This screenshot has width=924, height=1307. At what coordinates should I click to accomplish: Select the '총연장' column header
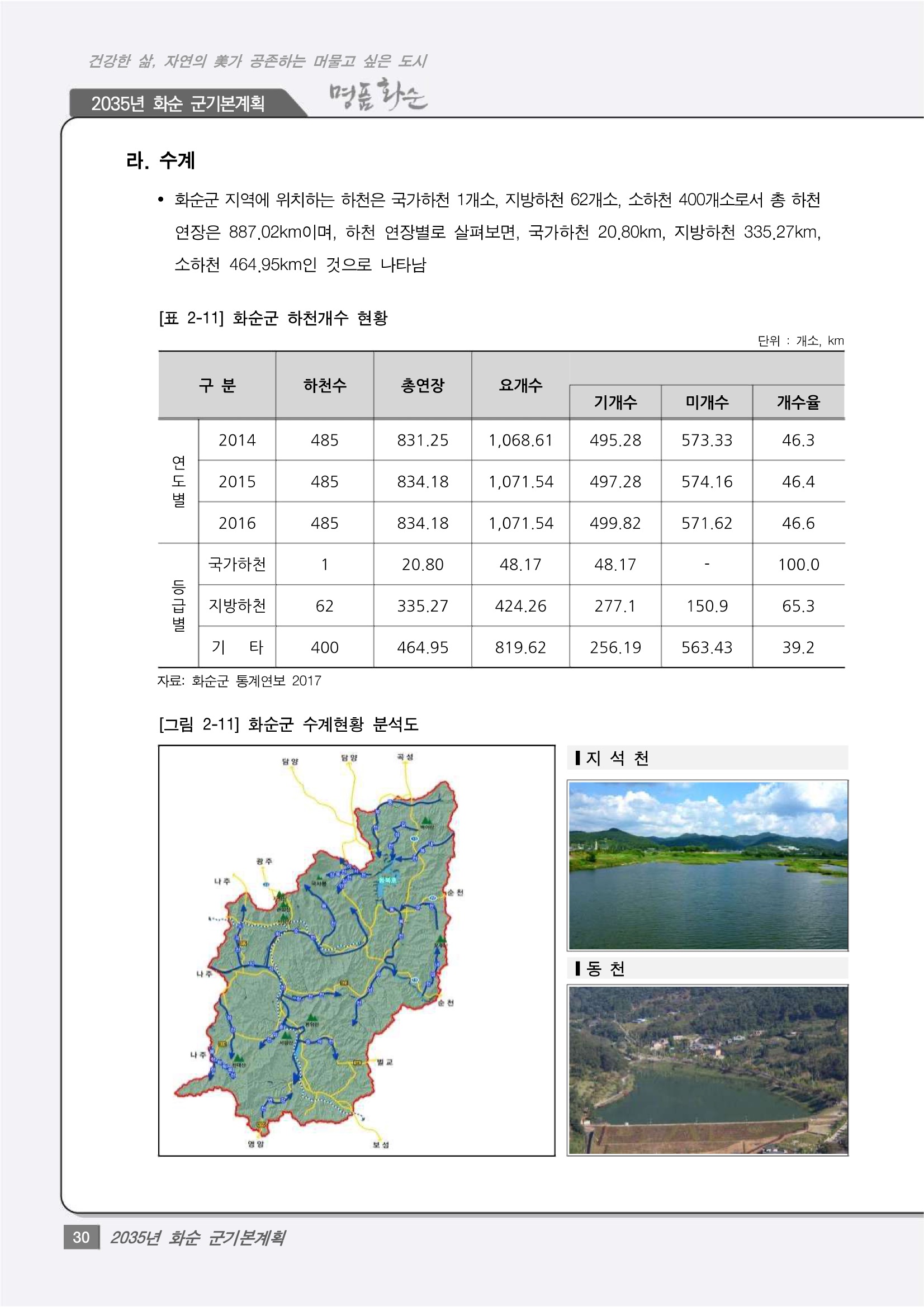pos(423,385)
